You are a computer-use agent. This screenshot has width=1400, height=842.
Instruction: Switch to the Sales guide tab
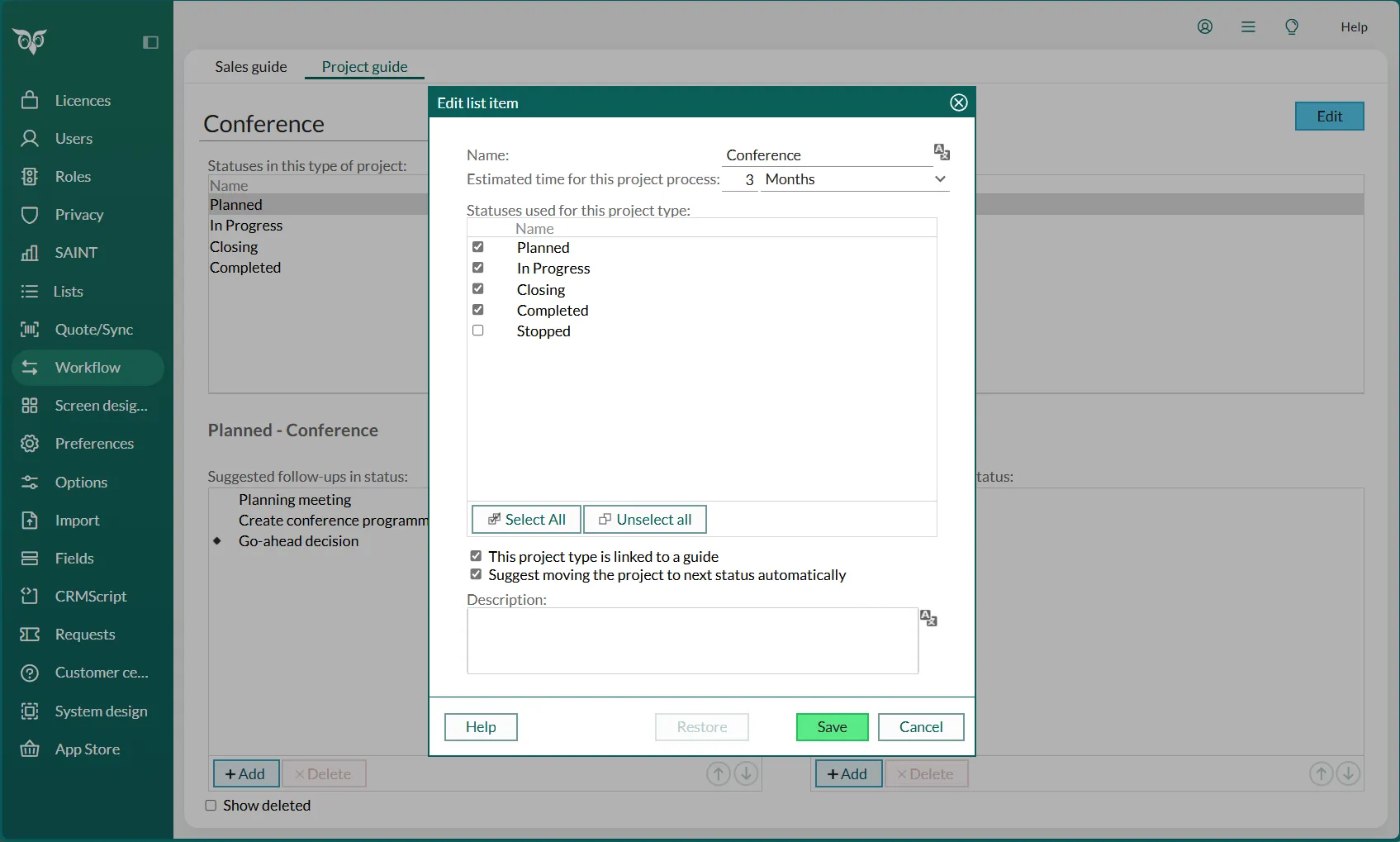(x=250, y=67)
